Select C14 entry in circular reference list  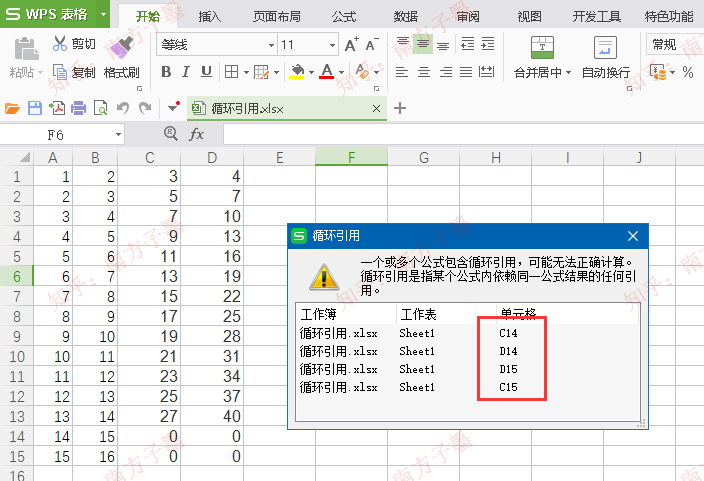click(508, 333)
